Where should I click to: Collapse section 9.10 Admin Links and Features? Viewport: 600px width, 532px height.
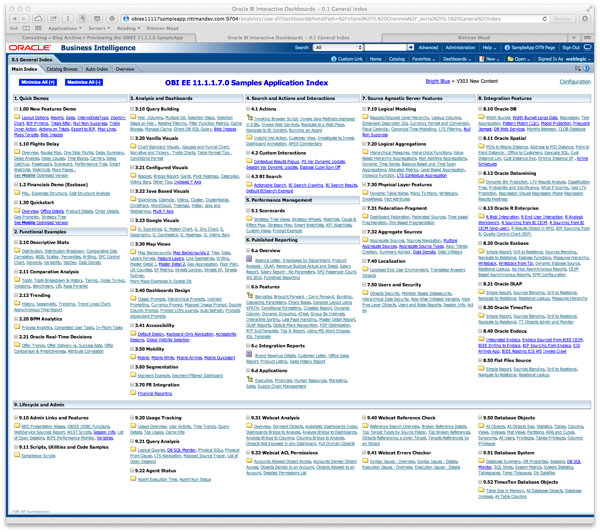pos(16,418)
